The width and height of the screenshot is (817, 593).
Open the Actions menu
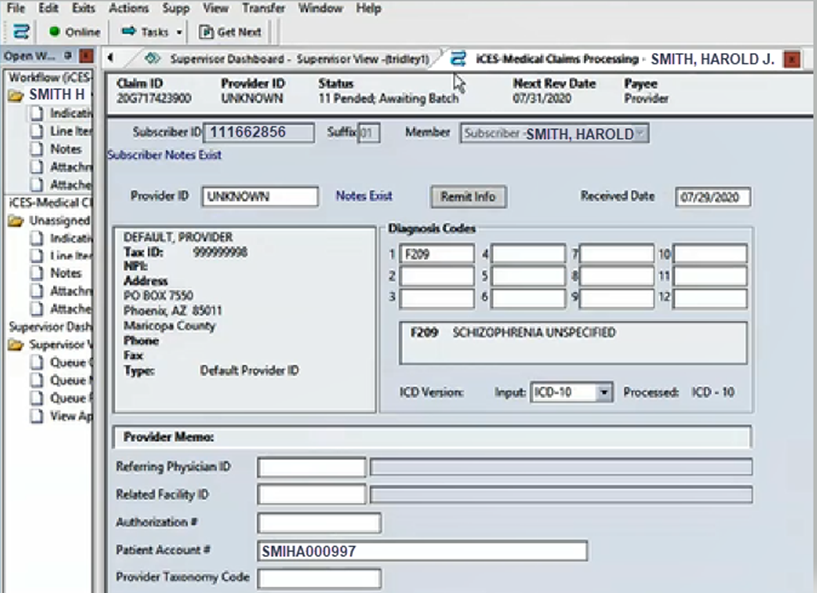click(128, 8)
